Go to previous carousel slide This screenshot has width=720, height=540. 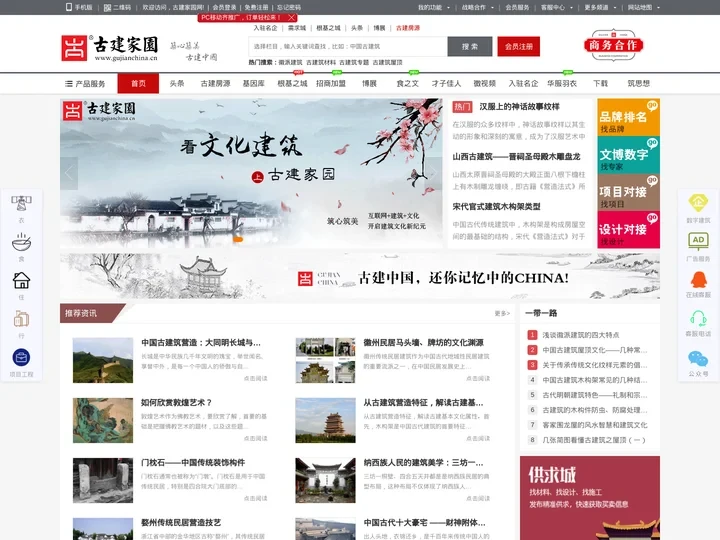[69, 173]
